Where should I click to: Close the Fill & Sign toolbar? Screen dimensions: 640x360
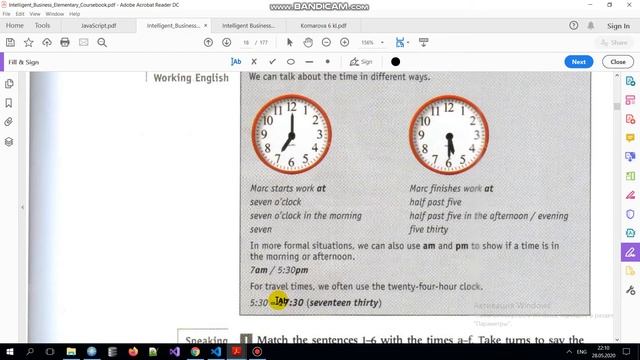[618, 62]
